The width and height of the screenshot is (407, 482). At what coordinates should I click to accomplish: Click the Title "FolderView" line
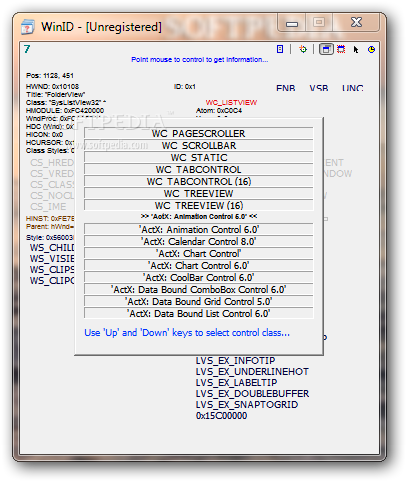click(x=55, y=95)
